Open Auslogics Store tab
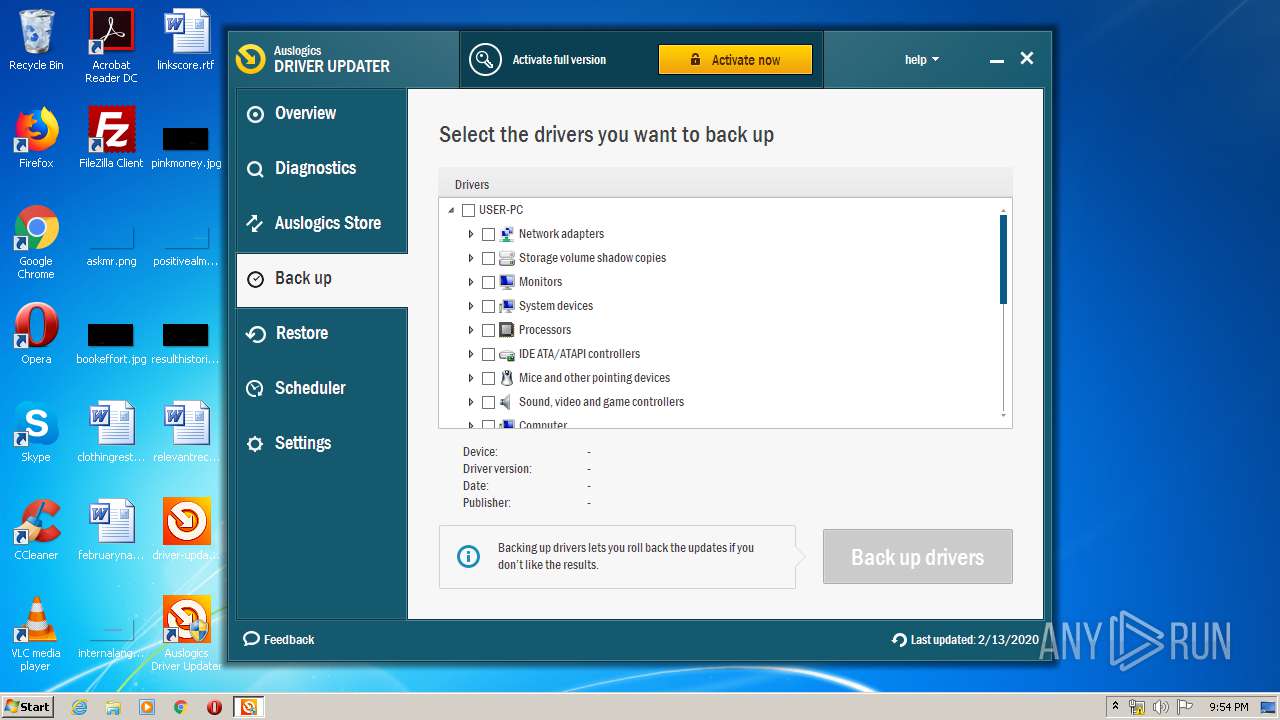Image resolution: width=1280 pixels, height=720 pixels. pos(321,224)
